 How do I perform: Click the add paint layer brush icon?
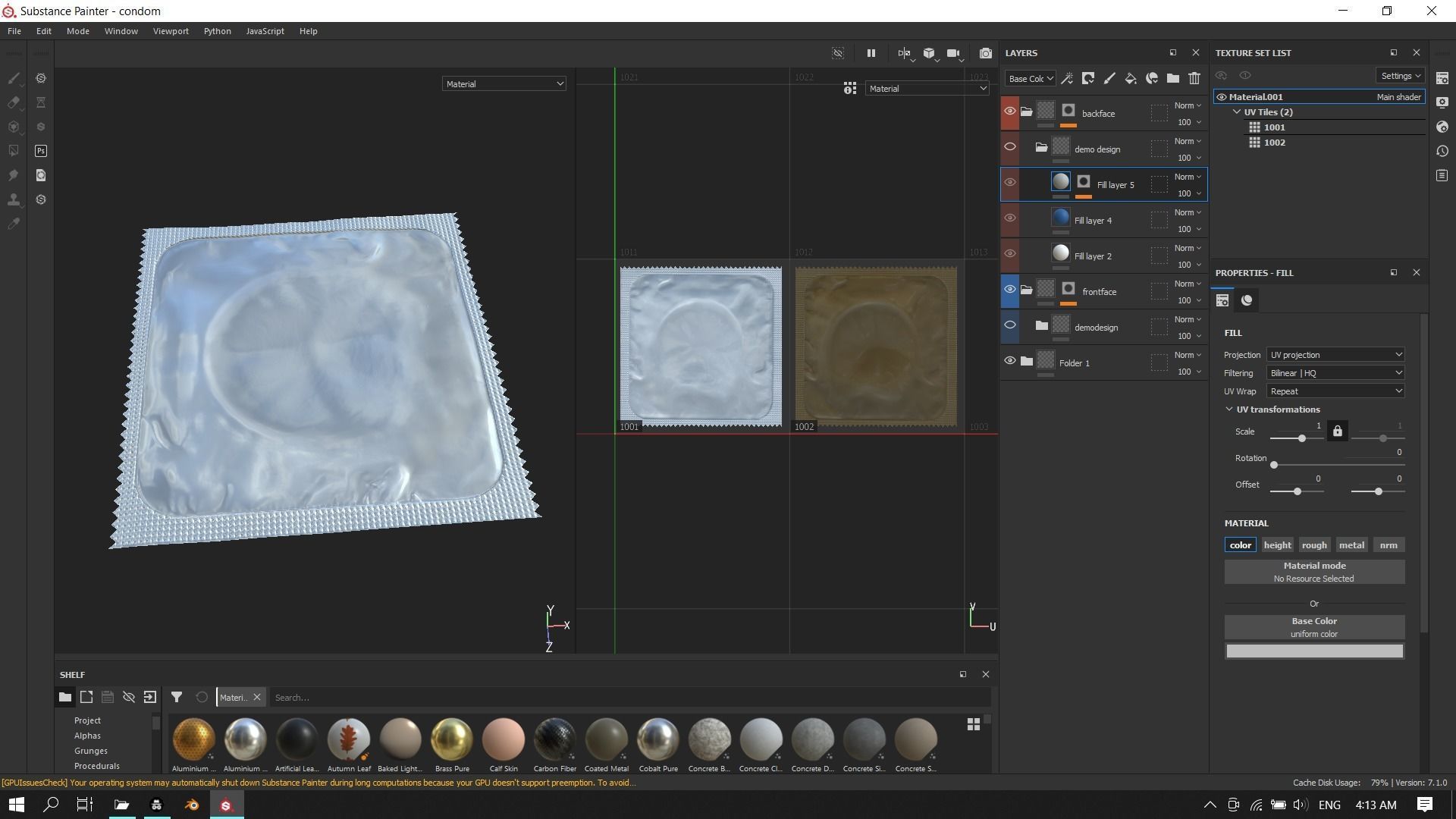(1109, 78)
